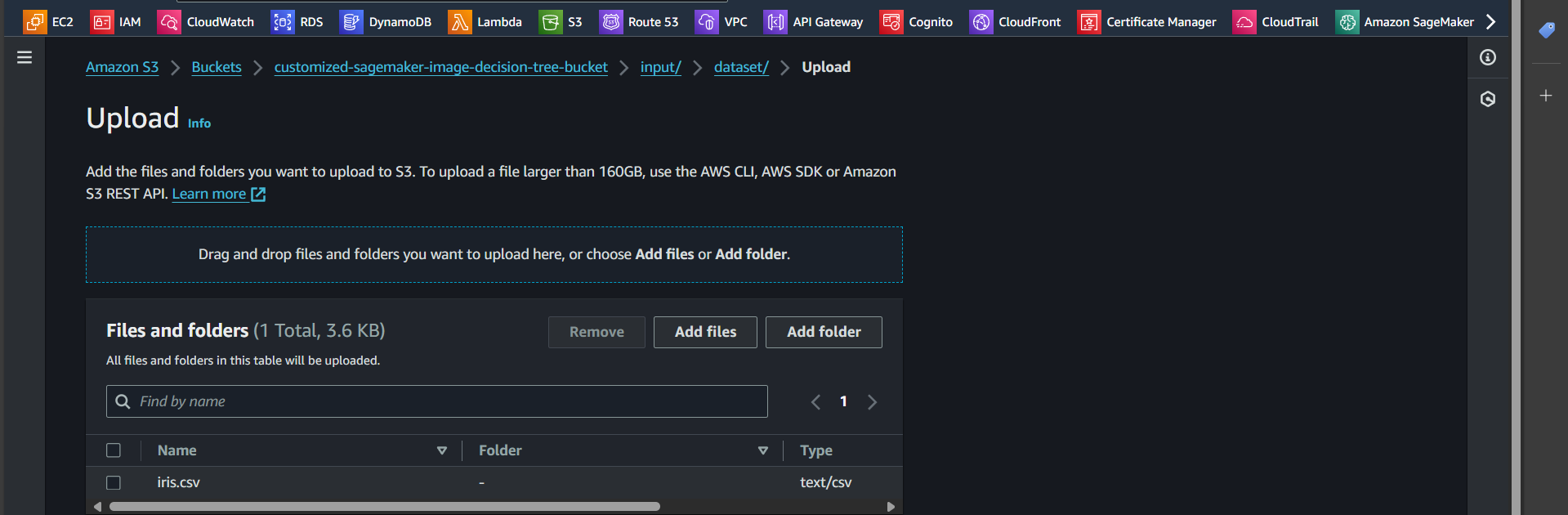The height and width of the screenshot is (515, 1568).
Task: Go to dataset/ breadcrumb folder
Action: point(741,67)
